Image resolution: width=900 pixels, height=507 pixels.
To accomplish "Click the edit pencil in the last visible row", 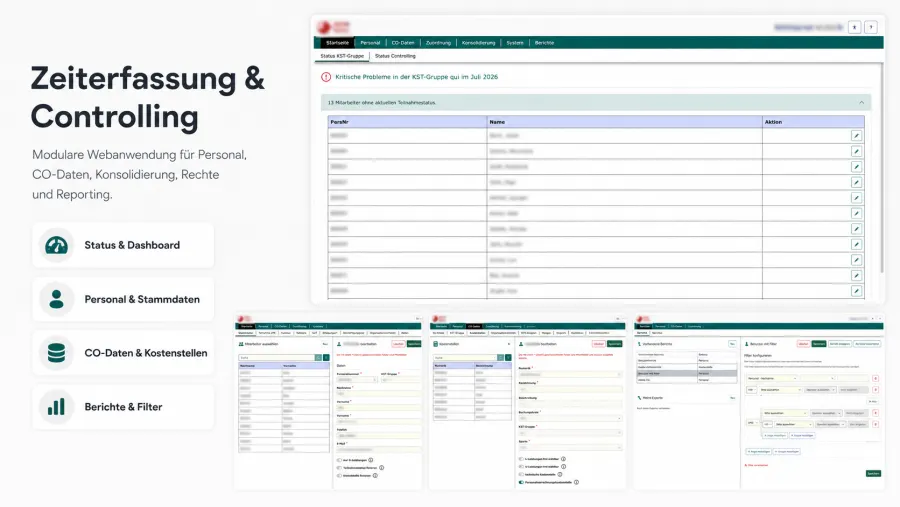I will pos(856,291).
